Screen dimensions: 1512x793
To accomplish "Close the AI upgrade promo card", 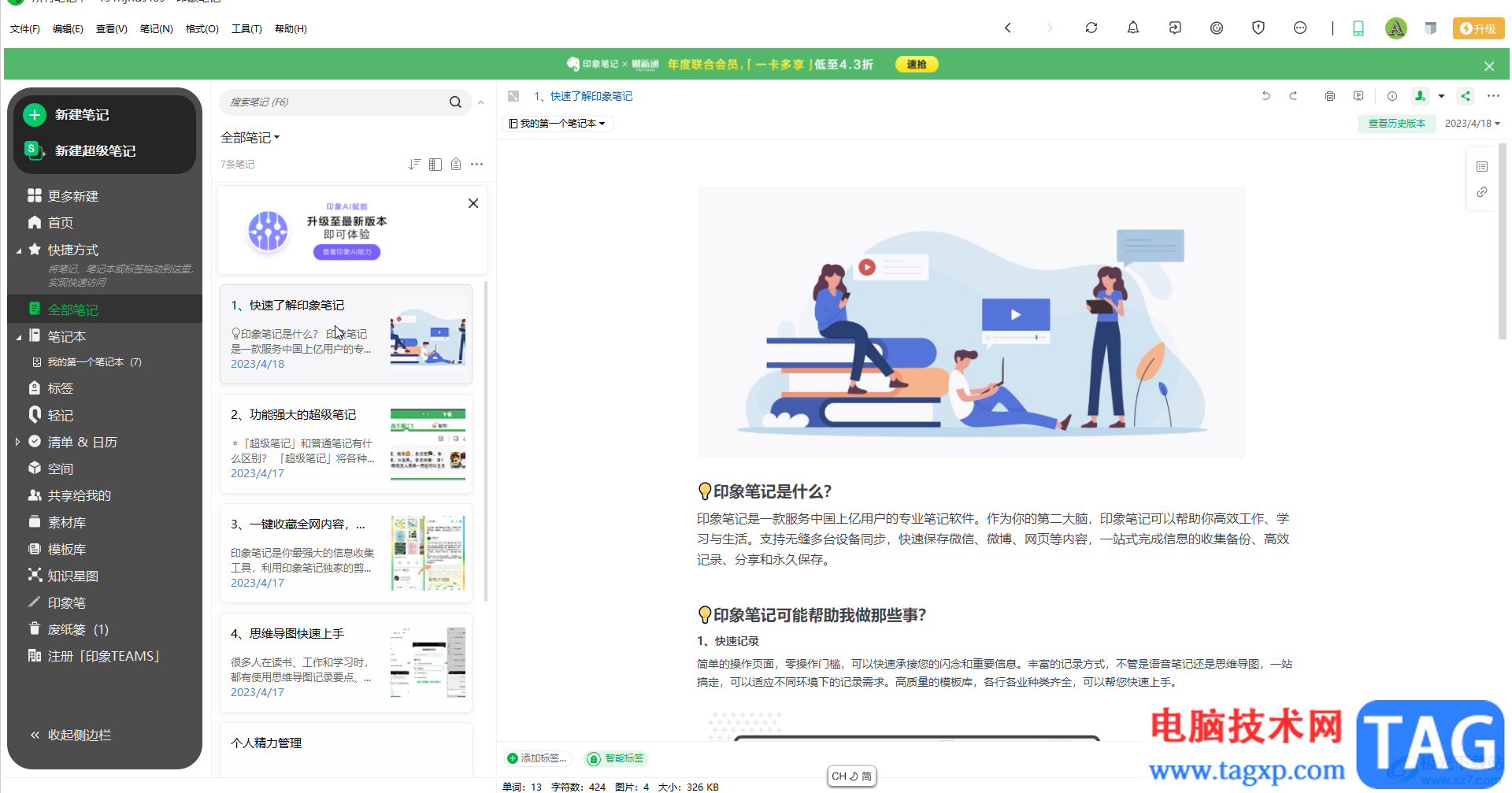I will coord(473,203).
